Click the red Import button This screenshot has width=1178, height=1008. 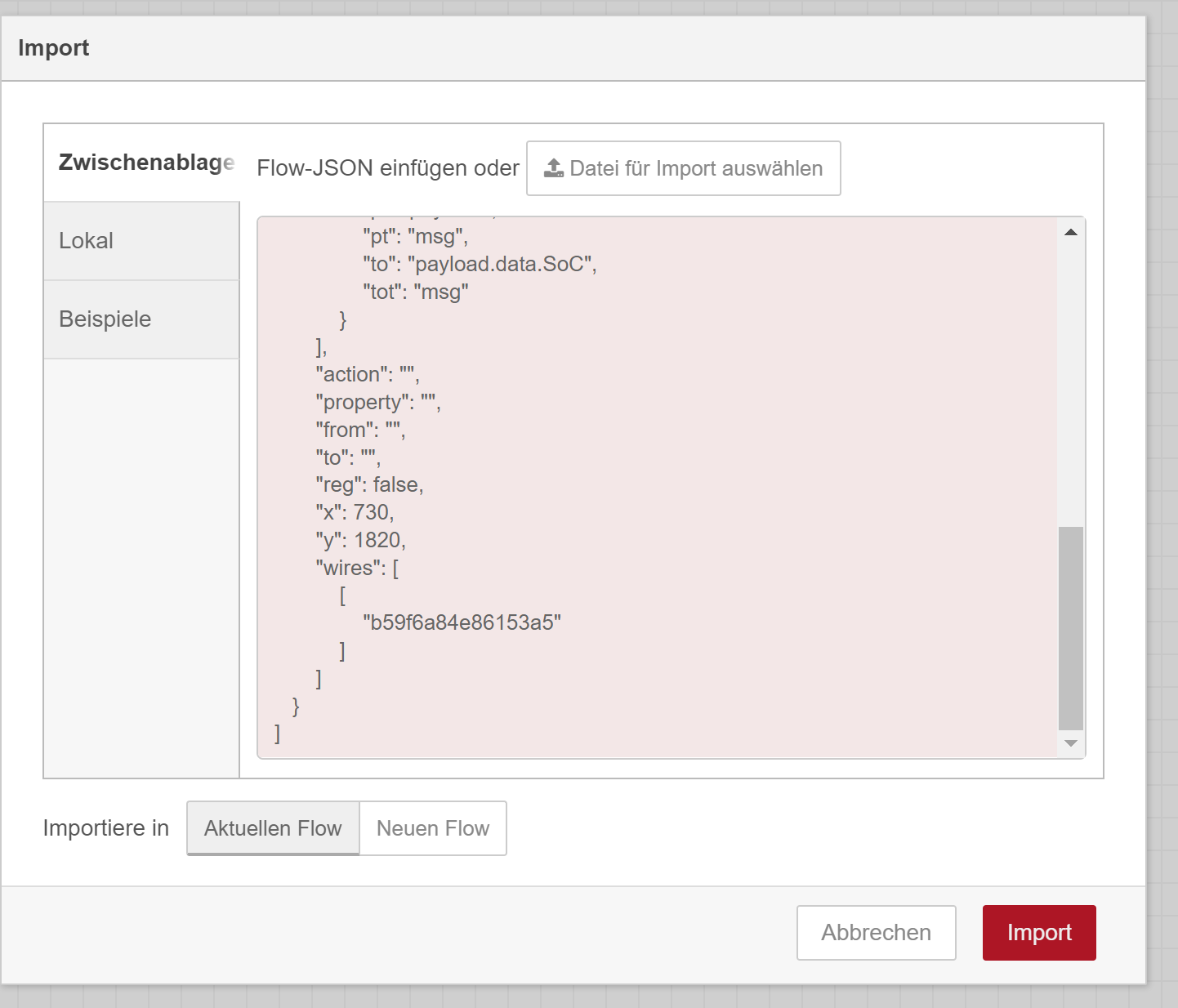[x=1039, y=933]
